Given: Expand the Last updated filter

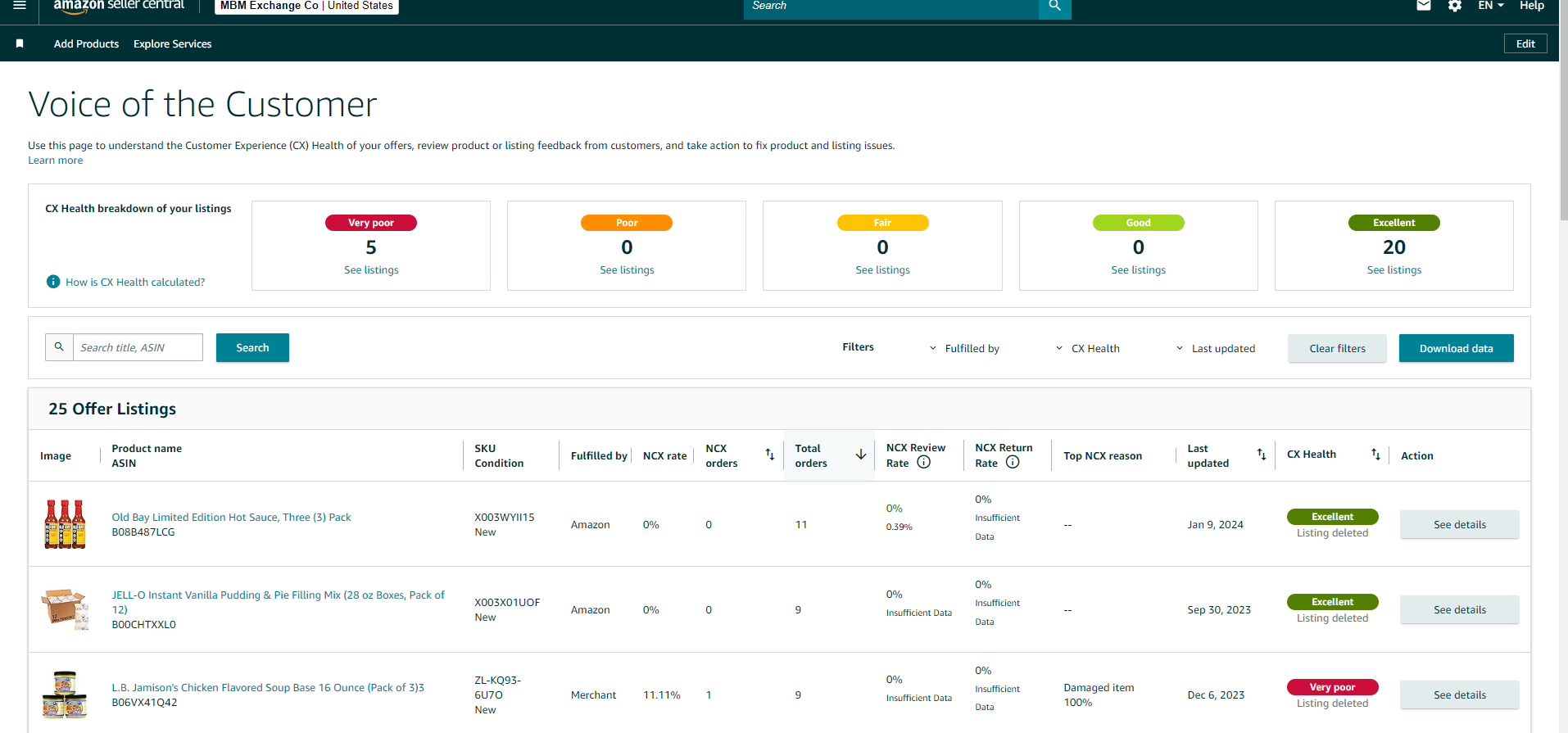Looking at the screenshot, I should [1216, 348].
